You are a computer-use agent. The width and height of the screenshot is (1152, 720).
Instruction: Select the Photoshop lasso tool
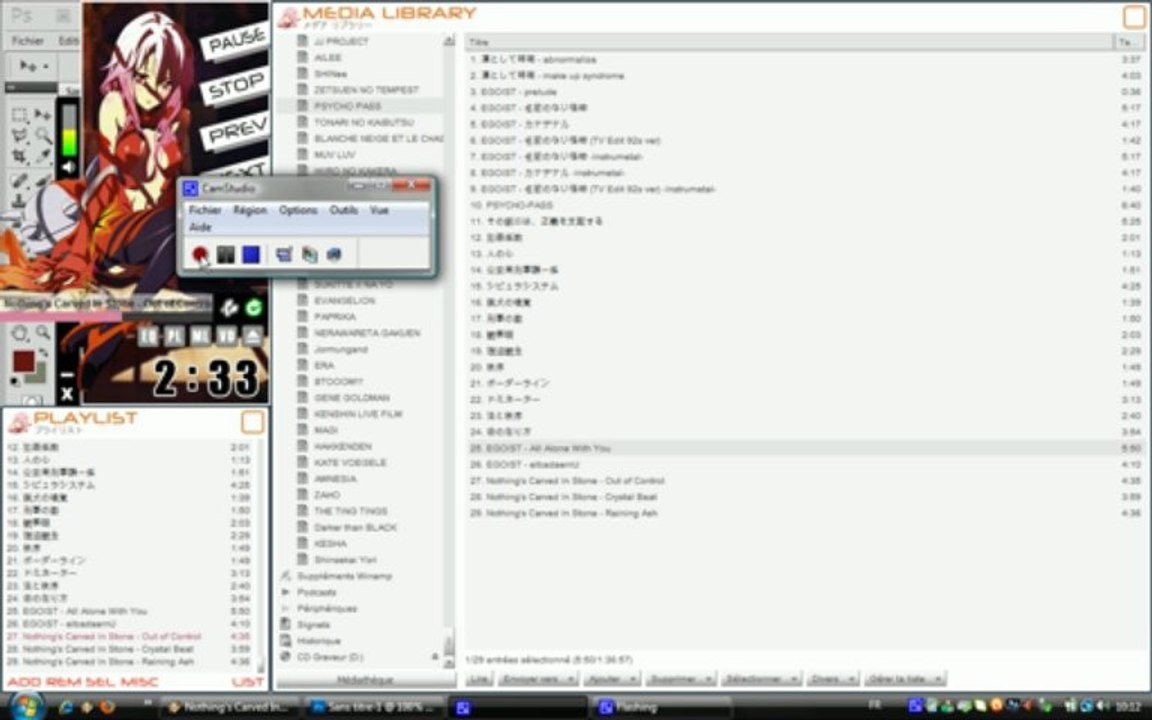tap(19, 135)
